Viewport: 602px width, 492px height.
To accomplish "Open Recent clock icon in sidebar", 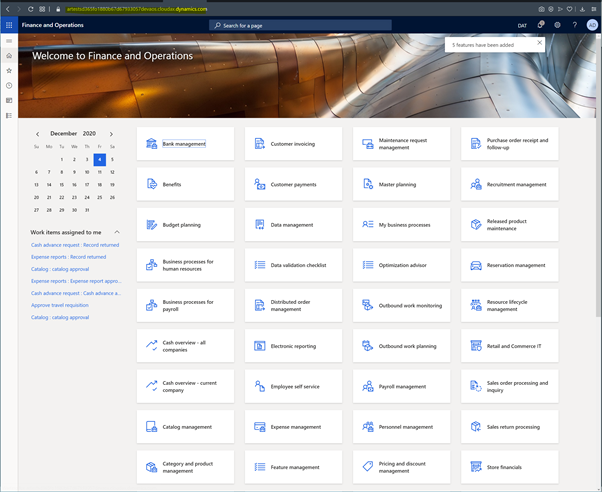I will (x=9, y=86).
